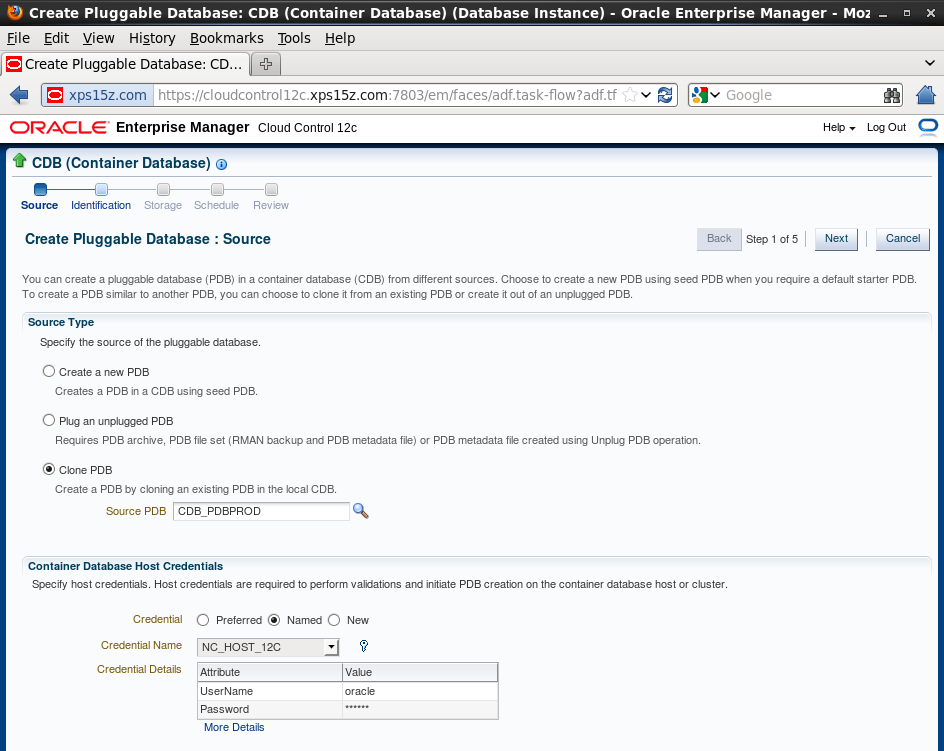This screenshot has height=751, width=944.
Task: Click the Oracle O icon near Log Out
Action: [x=928, y=127]
